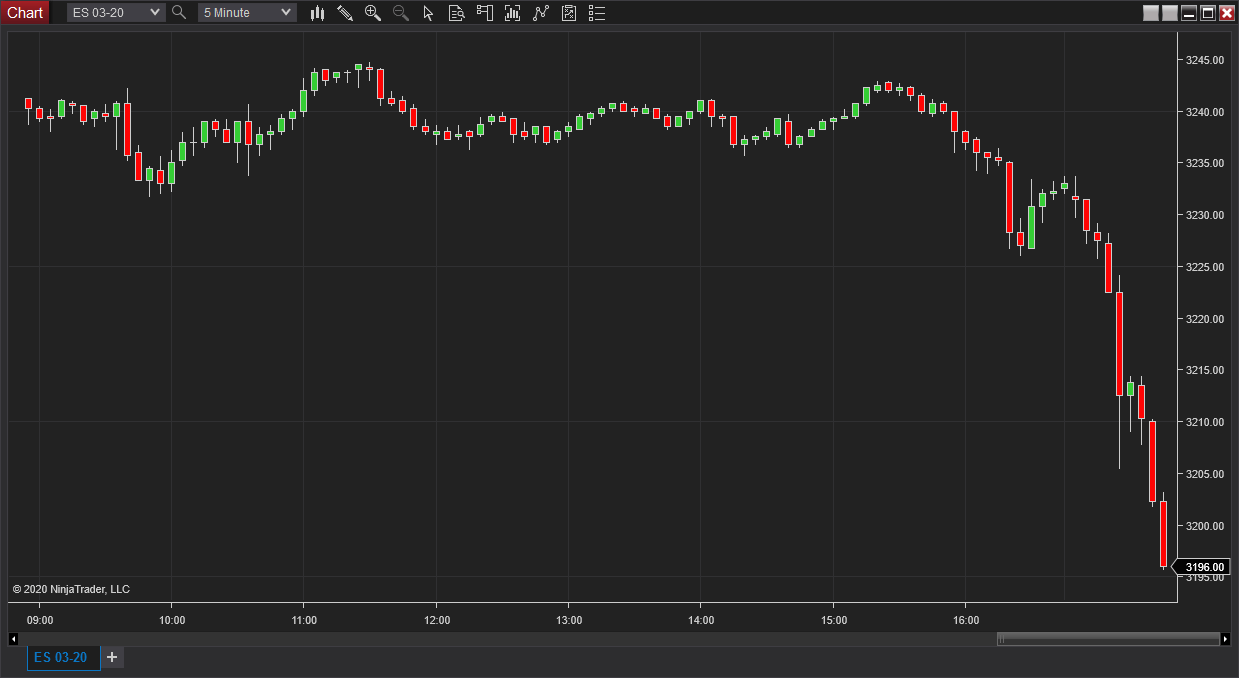Click the zoom in magnifier icon
This screenshot has width=1239, height=678.
point(373,13)
